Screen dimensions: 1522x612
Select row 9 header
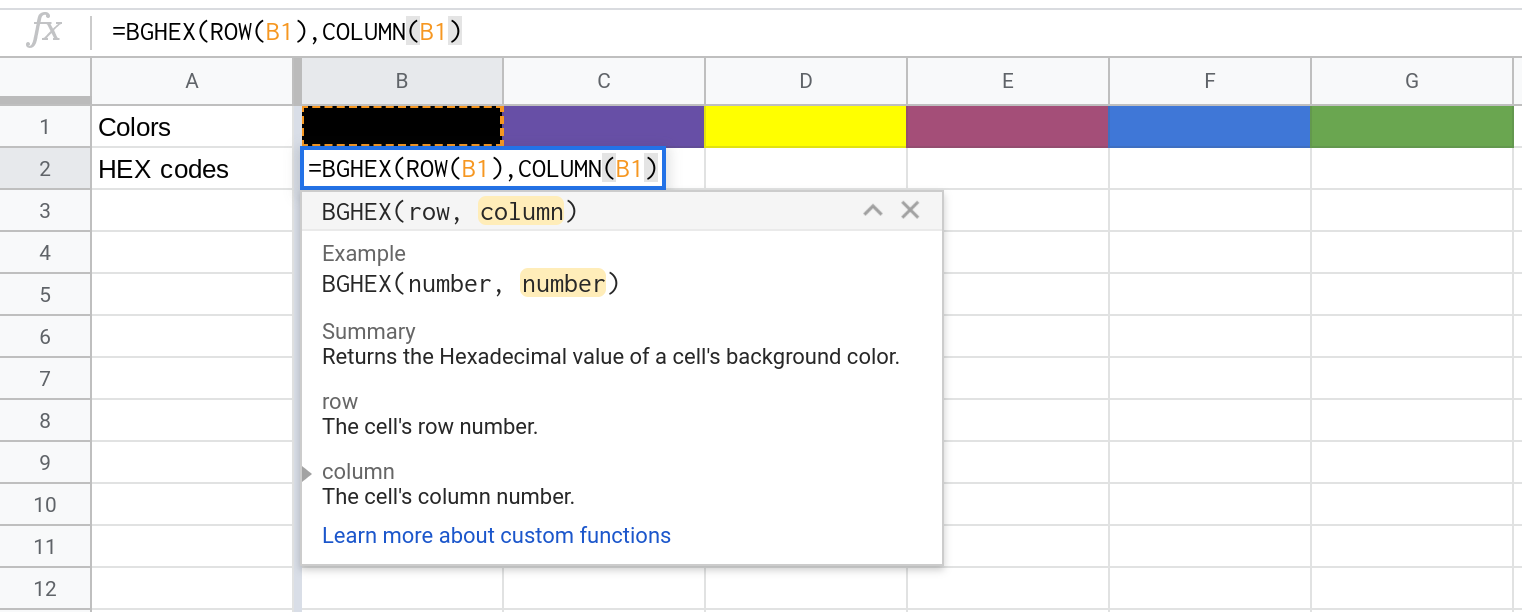[45, 463]
